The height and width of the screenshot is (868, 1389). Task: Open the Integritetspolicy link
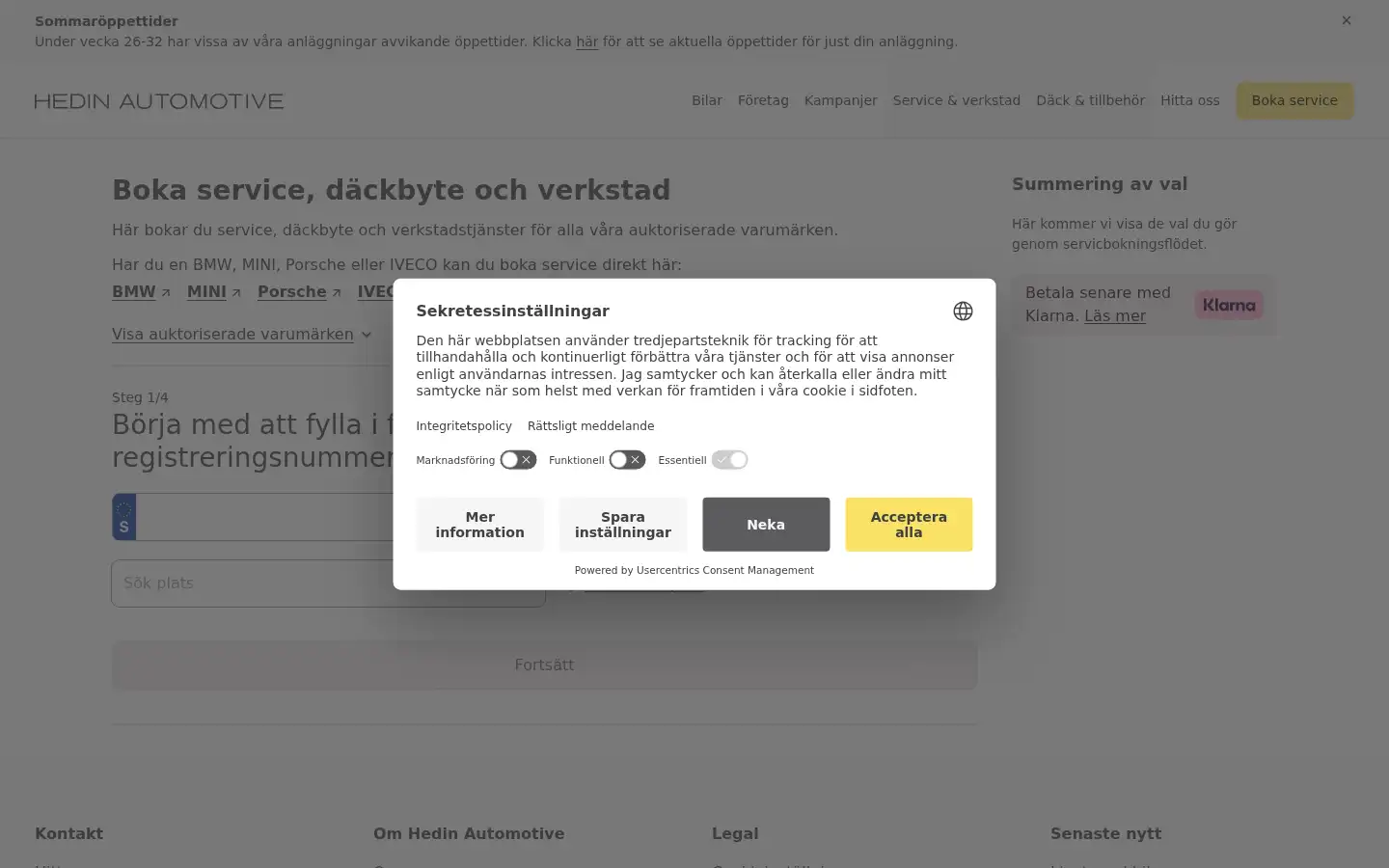[464, 425]
